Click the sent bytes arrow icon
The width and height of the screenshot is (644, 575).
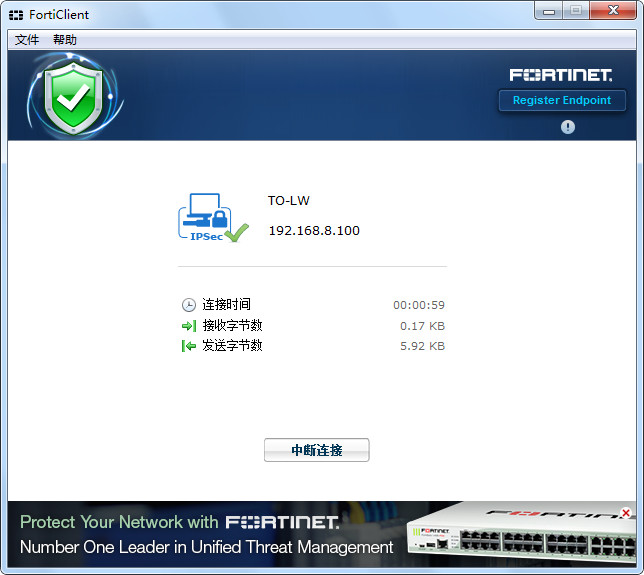[x=189, y=346]
